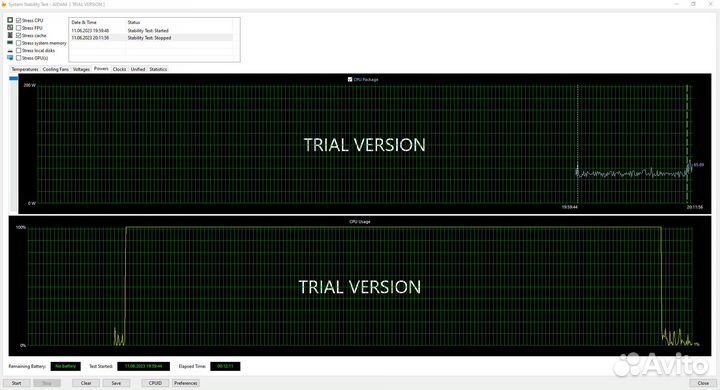This screenshot has height=390, width=720.
Task: Enable the Stress system memory checkbox
Action: coord(18,43)
